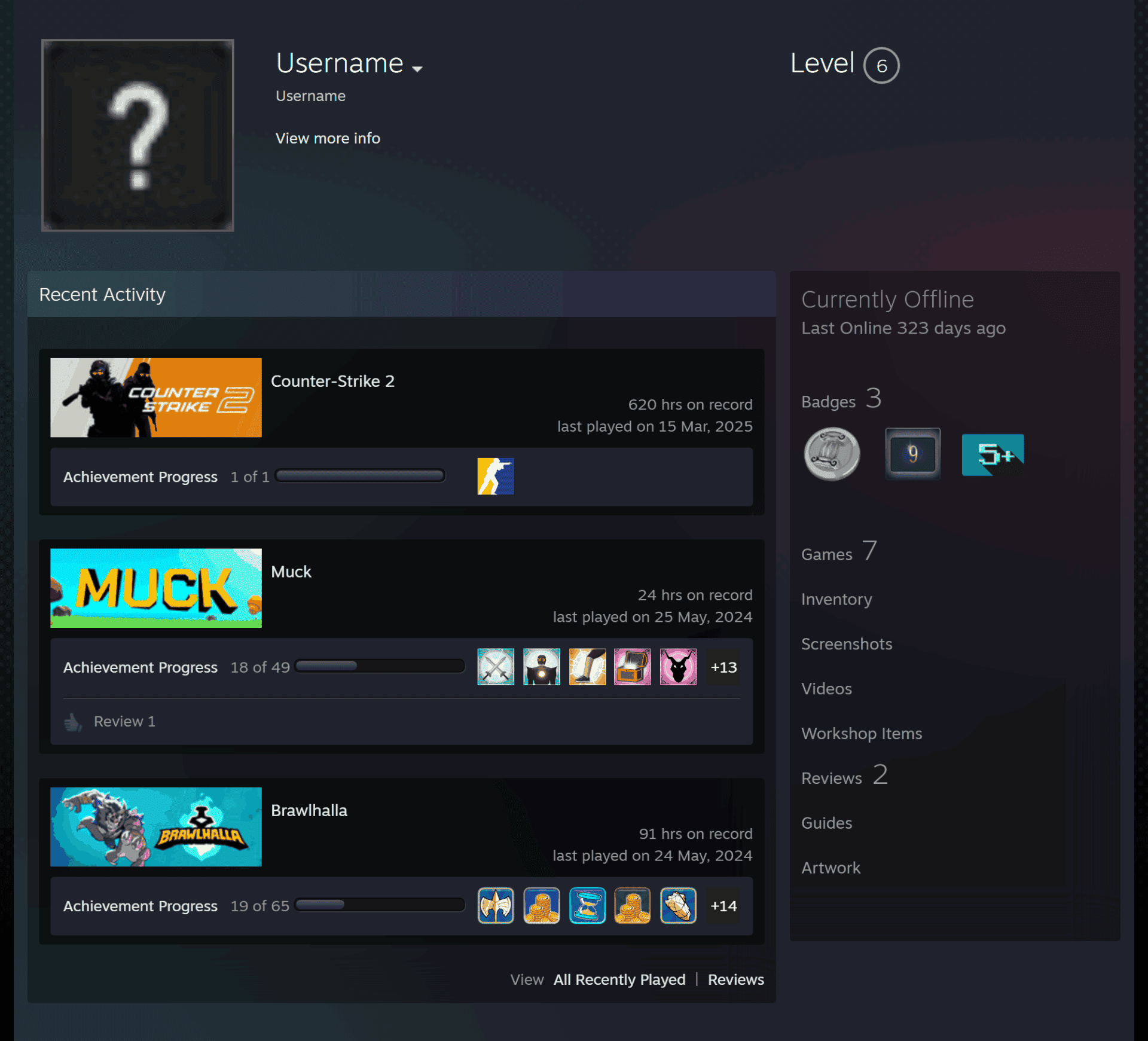Open the Videos link

point(826,689)
